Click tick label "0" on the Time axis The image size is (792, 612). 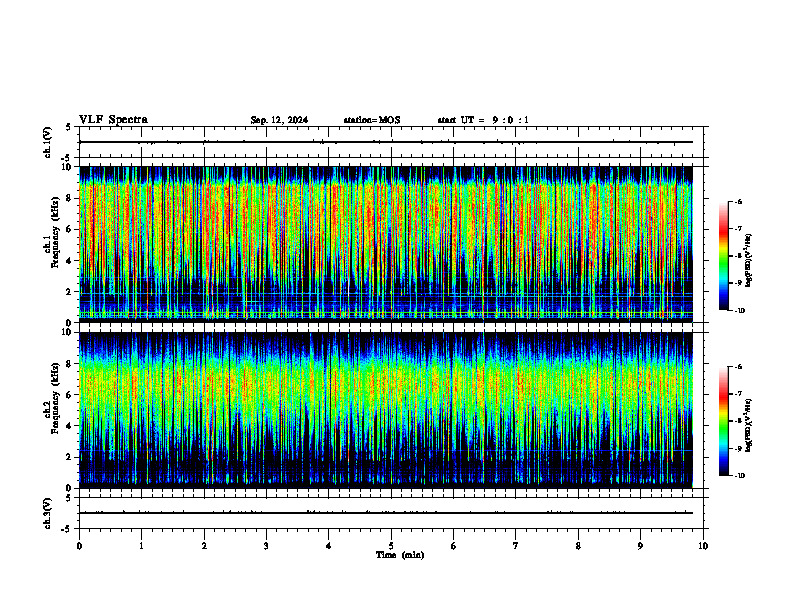tap(79, 546)
